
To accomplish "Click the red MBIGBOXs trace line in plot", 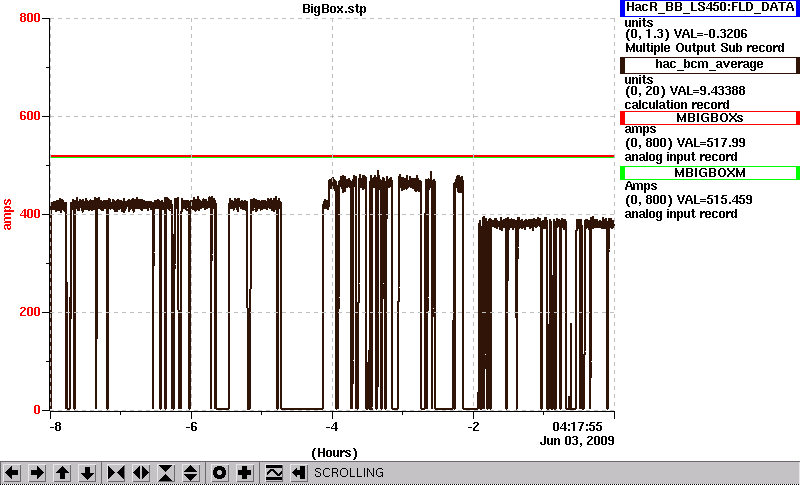I will 332,156.
